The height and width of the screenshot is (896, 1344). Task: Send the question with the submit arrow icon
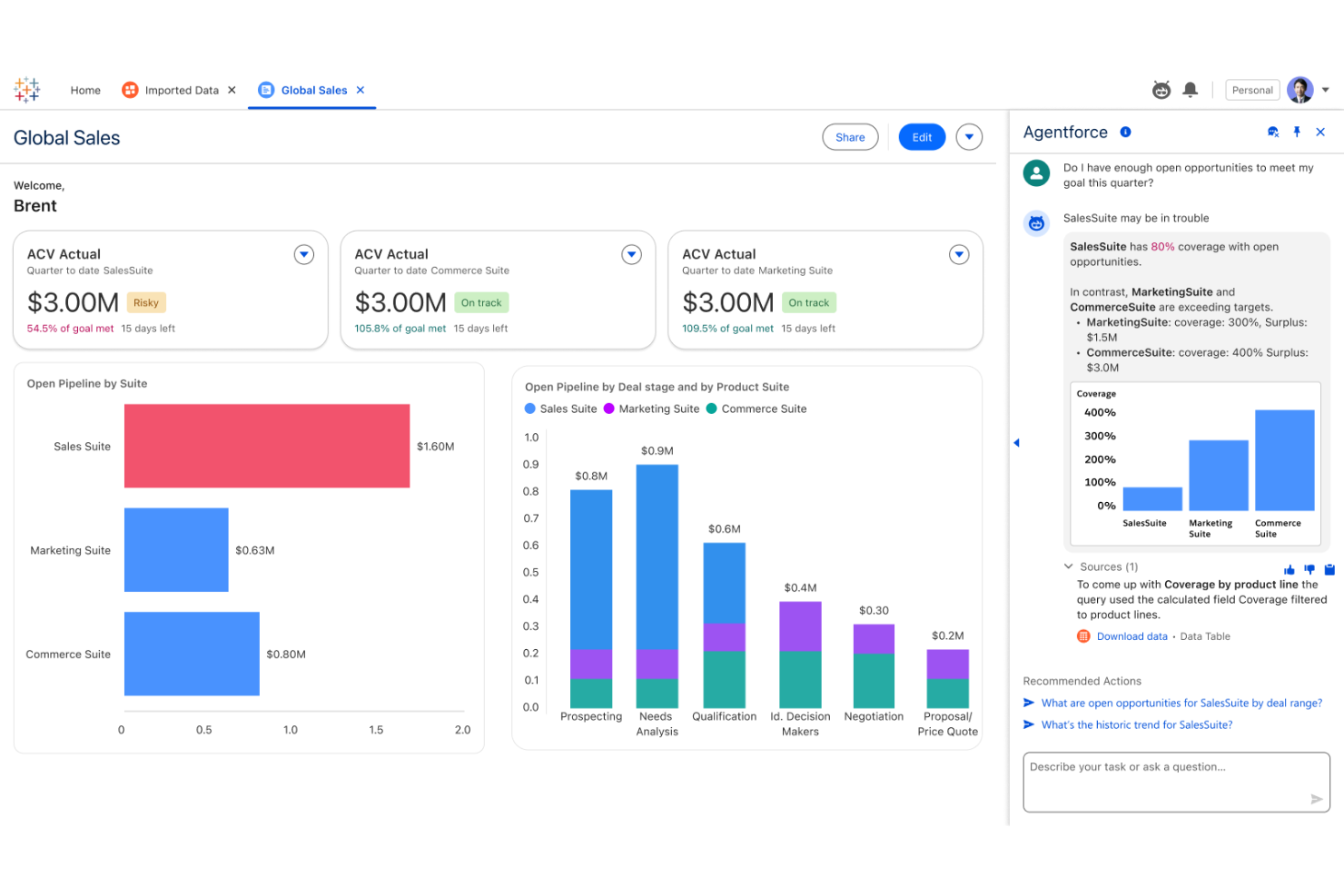(x=1316, y=799)
